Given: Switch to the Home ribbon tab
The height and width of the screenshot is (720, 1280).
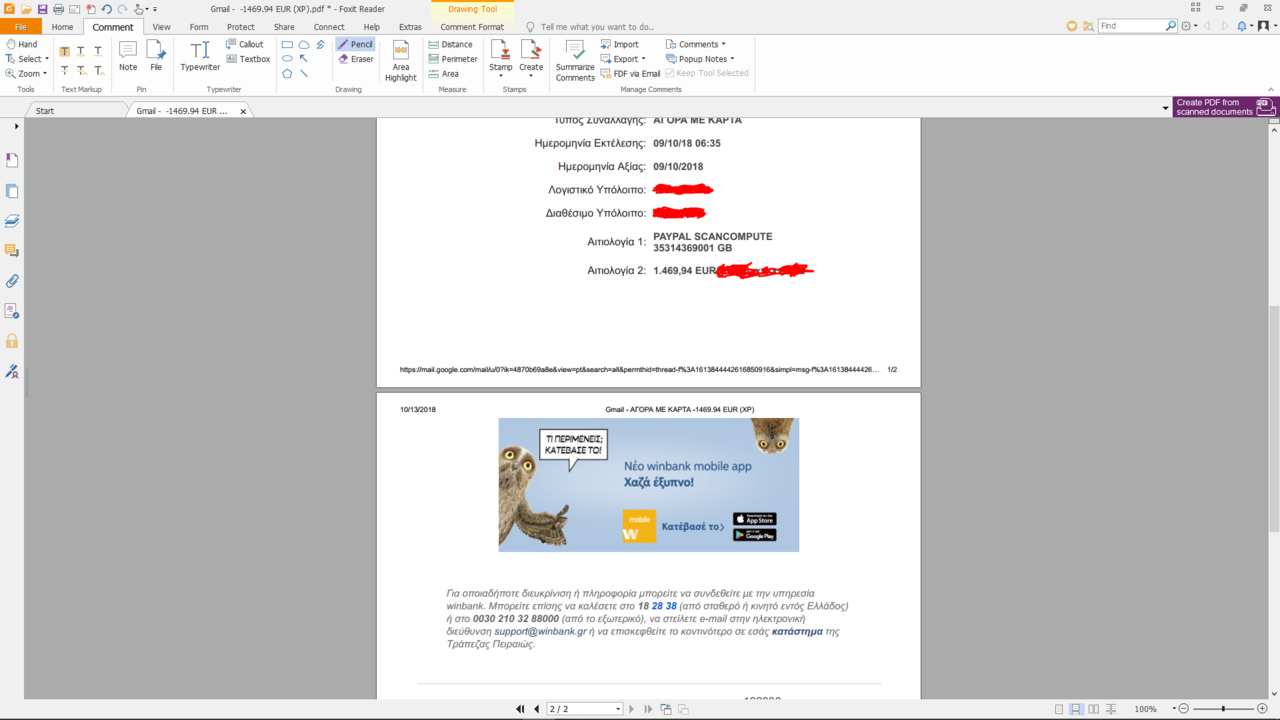Looking at the screenshot, I should (x=62, y=27).
